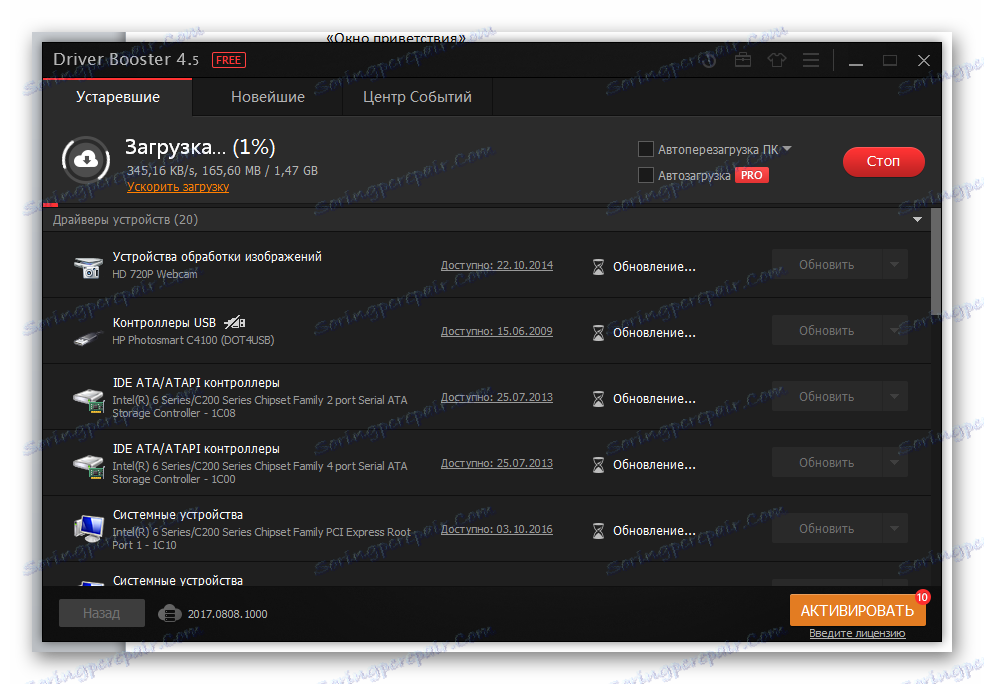984x684 pixels.
Task: Open available date 15.06.2009 link
Action: 496,331
